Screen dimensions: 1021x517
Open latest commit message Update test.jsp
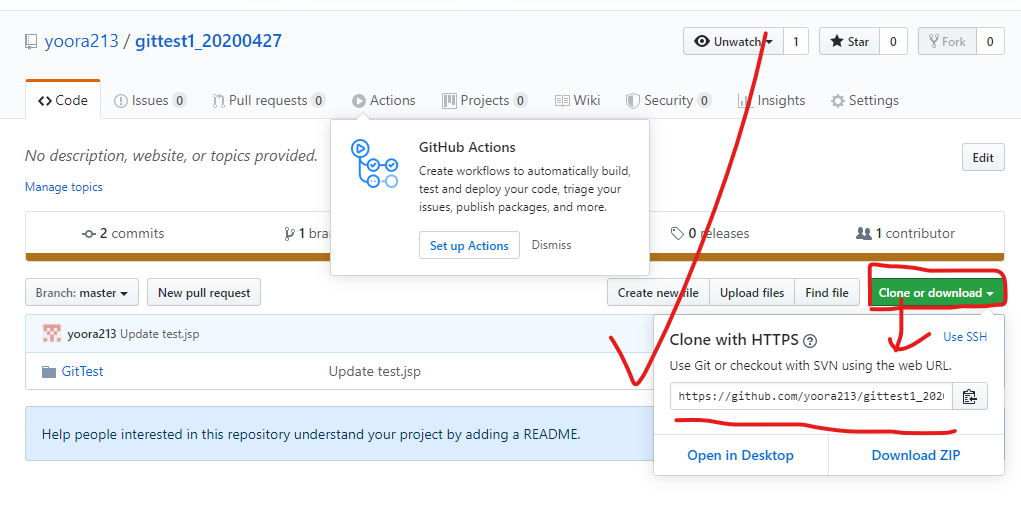click(x=160, y=334)
